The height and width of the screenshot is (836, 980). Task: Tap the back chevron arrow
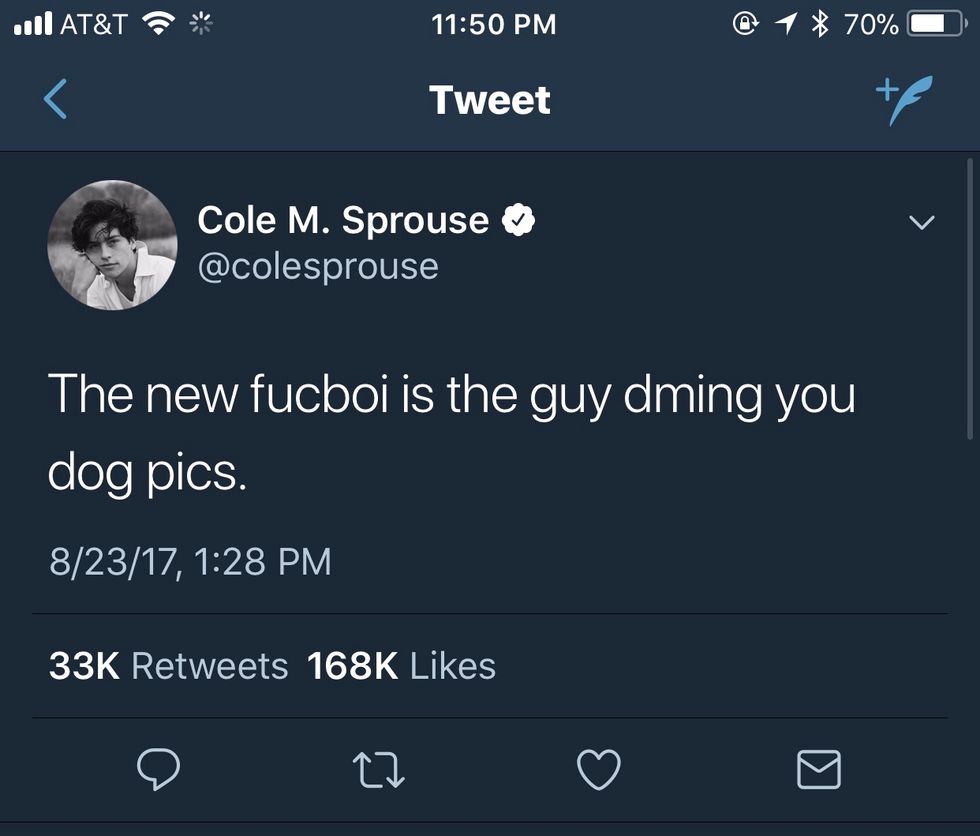[56, 100]
